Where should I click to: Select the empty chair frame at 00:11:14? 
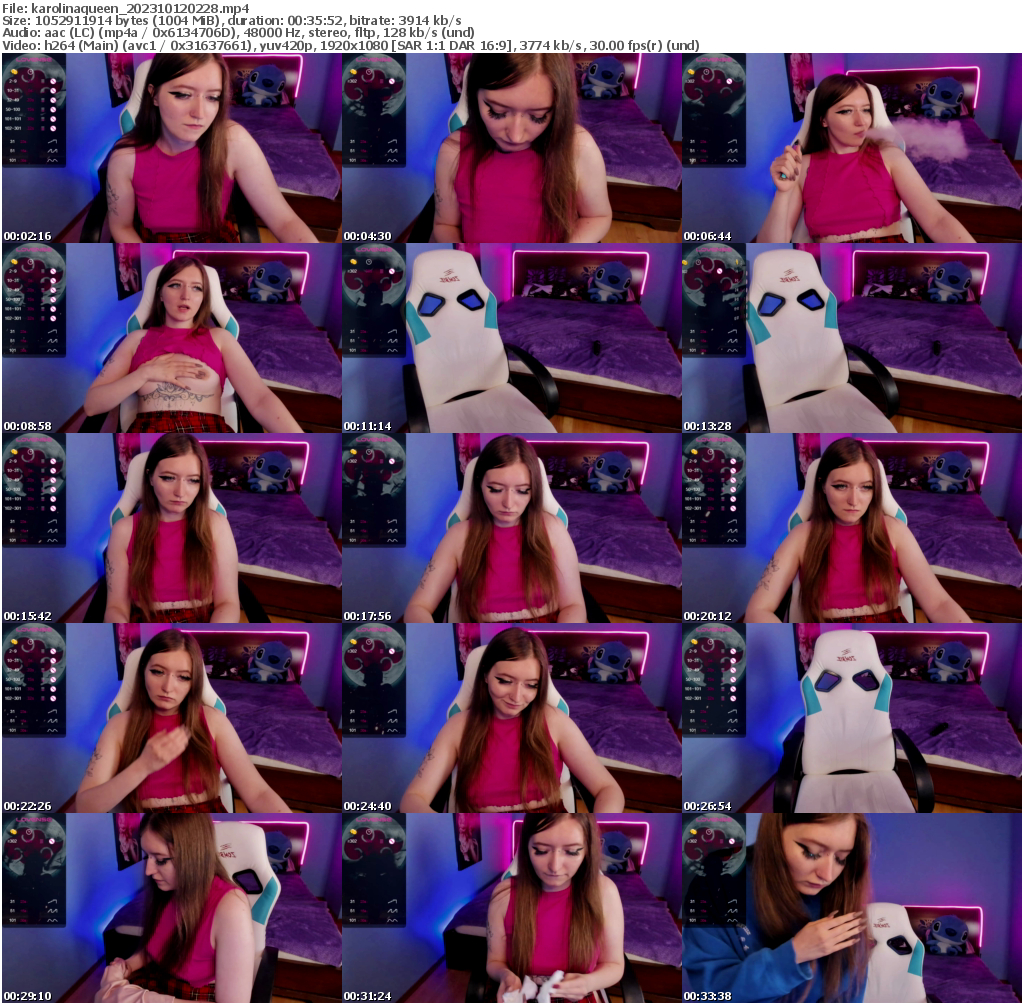pos(511,338)
